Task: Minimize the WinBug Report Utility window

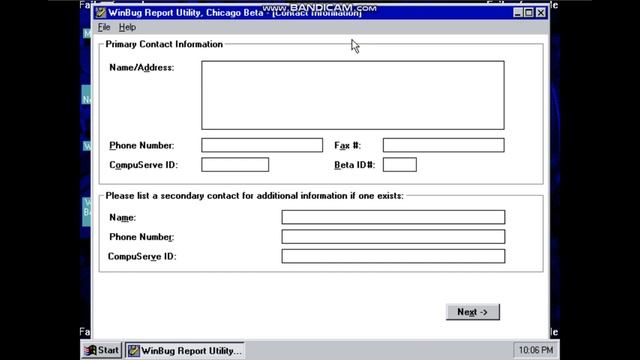Action: 518,13
